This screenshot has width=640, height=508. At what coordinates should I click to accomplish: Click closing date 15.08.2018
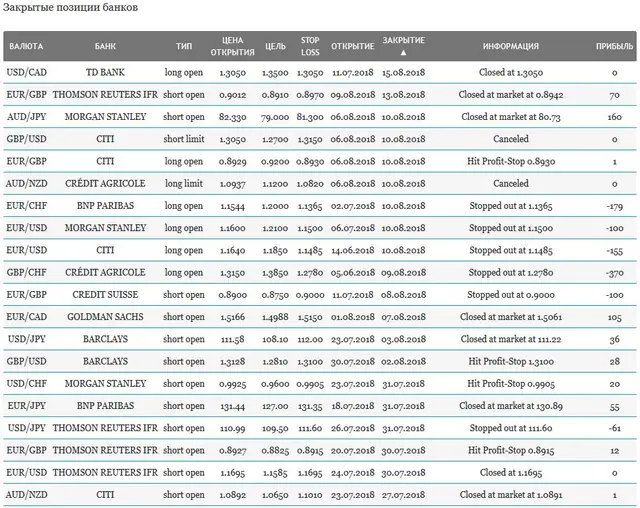(403, 73)
